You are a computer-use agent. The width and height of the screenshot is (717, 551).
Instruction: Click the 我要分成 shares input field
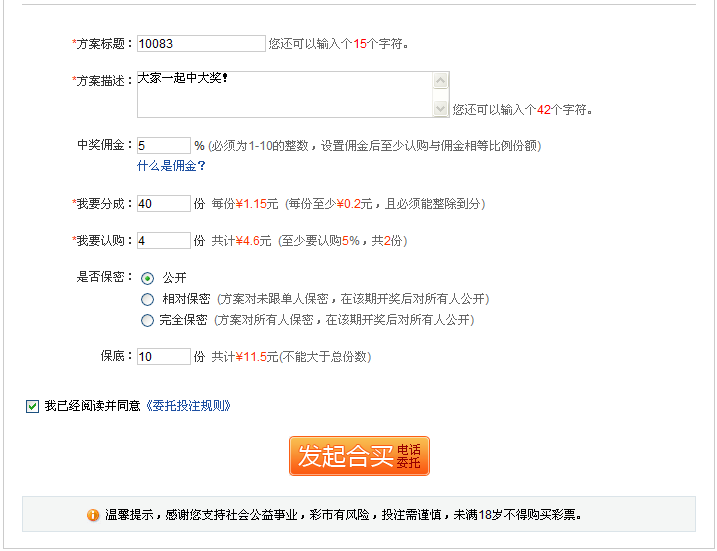[163, 204]
